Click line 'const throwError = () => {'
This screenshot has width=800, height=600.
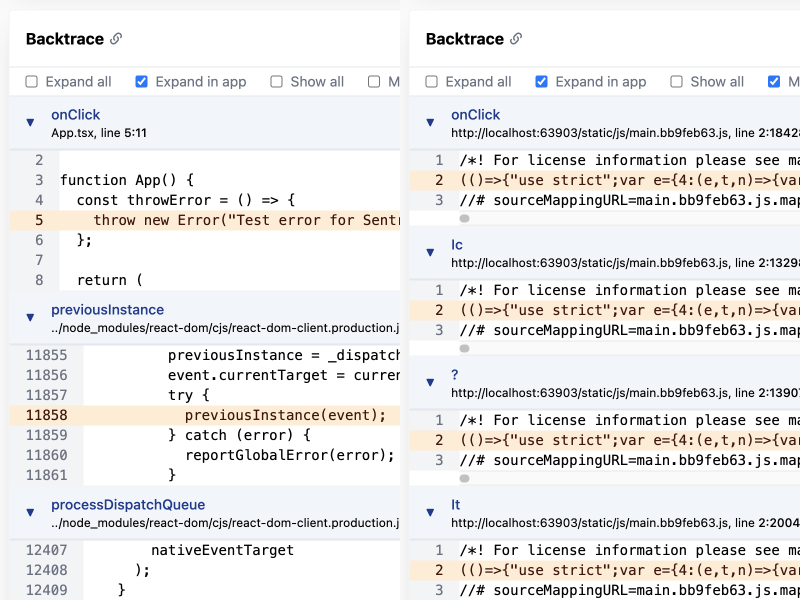(x=186, y=200)
